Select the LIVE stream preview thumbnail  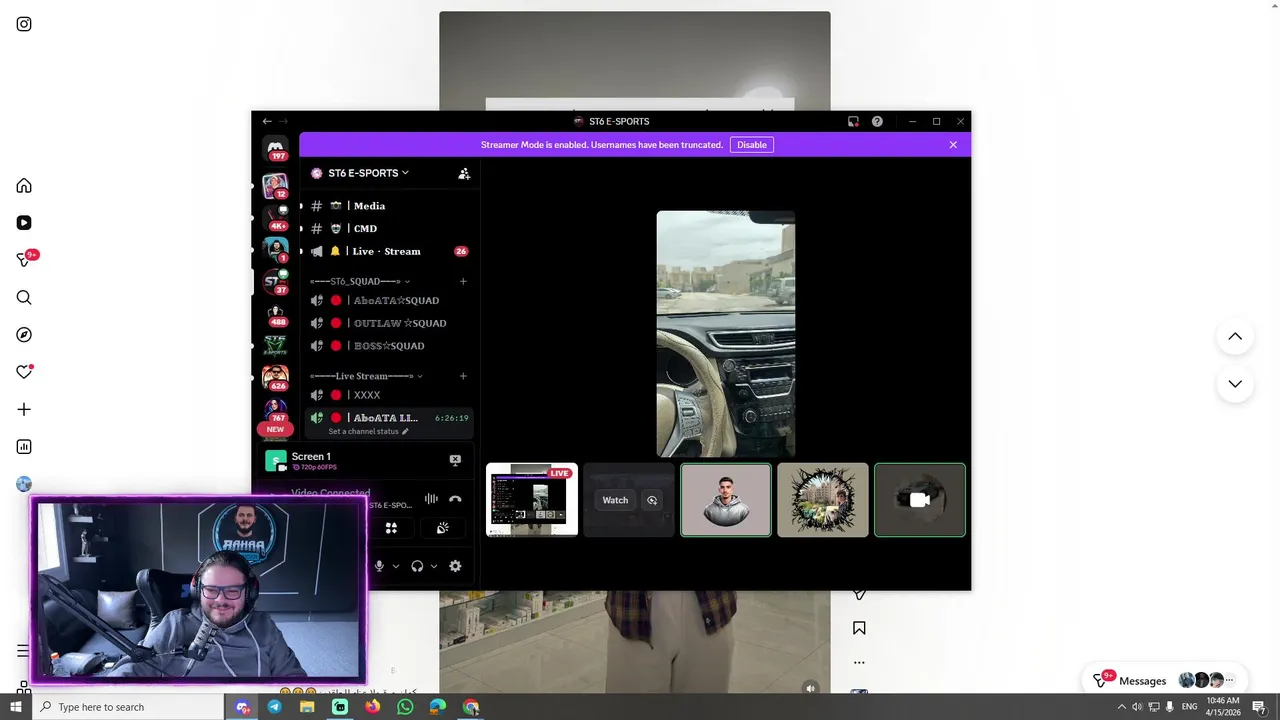[x=532, y=500]
